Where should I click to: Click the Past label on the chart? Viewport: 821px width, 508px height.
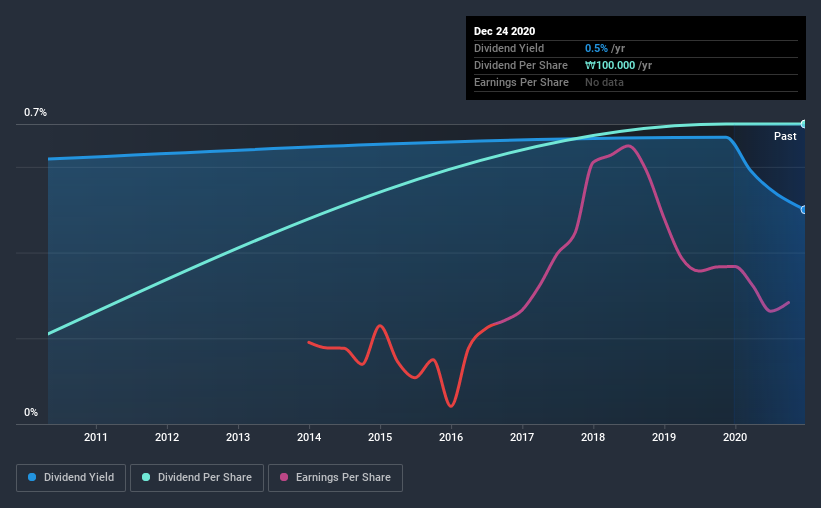[x=785, y=136]
